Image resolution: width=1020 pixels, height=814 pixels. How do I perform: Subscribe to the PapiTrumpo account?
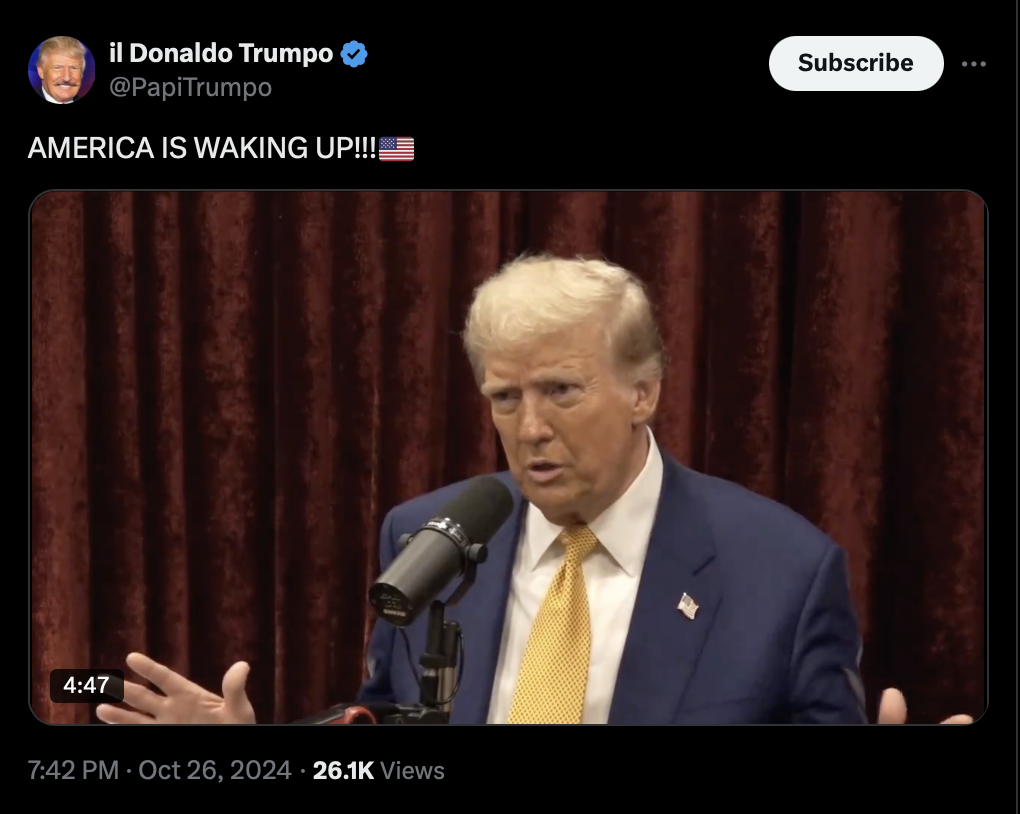pos(855,63)
